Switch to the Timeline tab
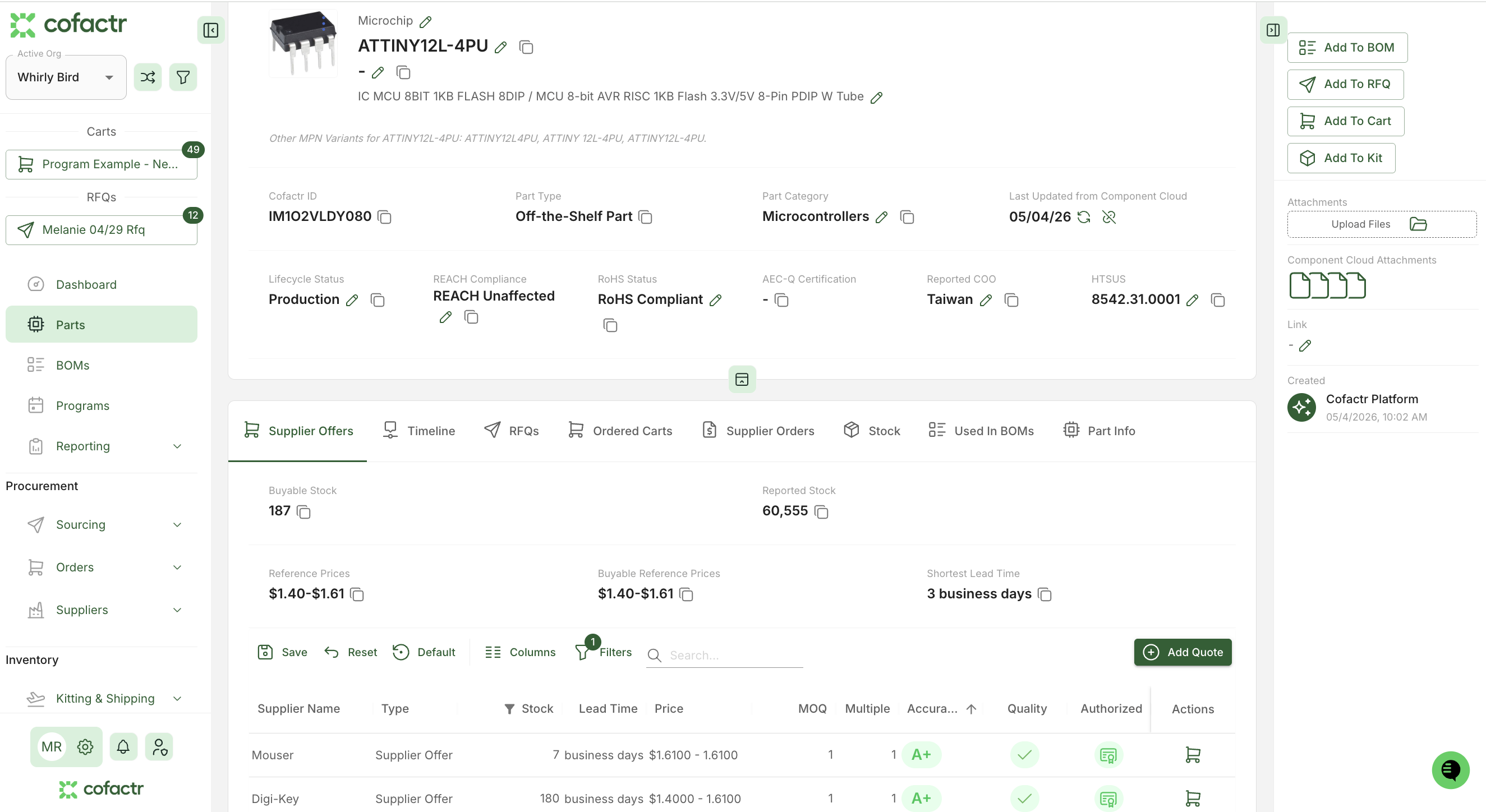The width and height of the screenshot is (1486, 812). pos(420,431)
